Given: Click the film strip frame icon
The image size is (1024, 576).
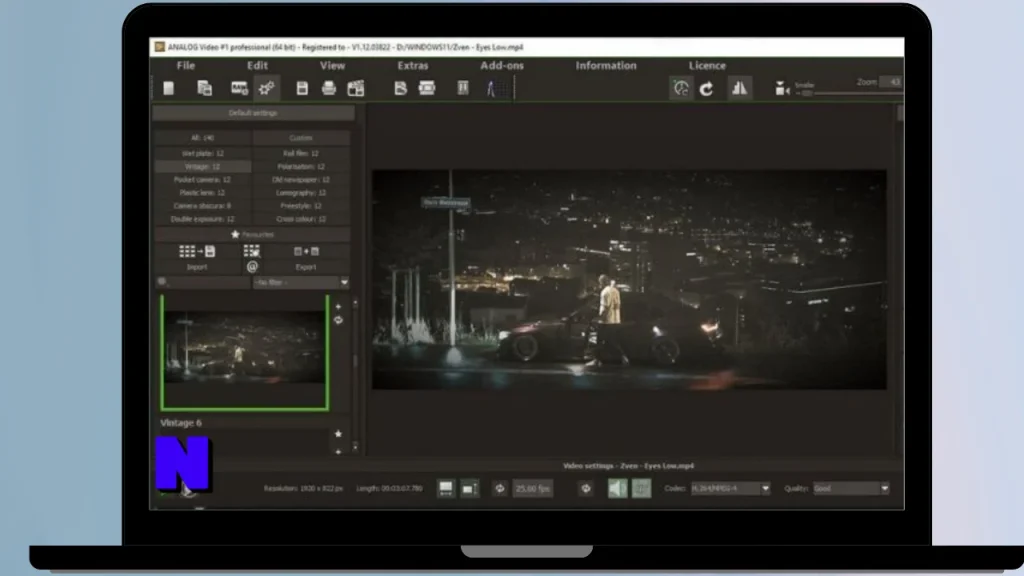Looking at the screenshot, I should (427, 88).
